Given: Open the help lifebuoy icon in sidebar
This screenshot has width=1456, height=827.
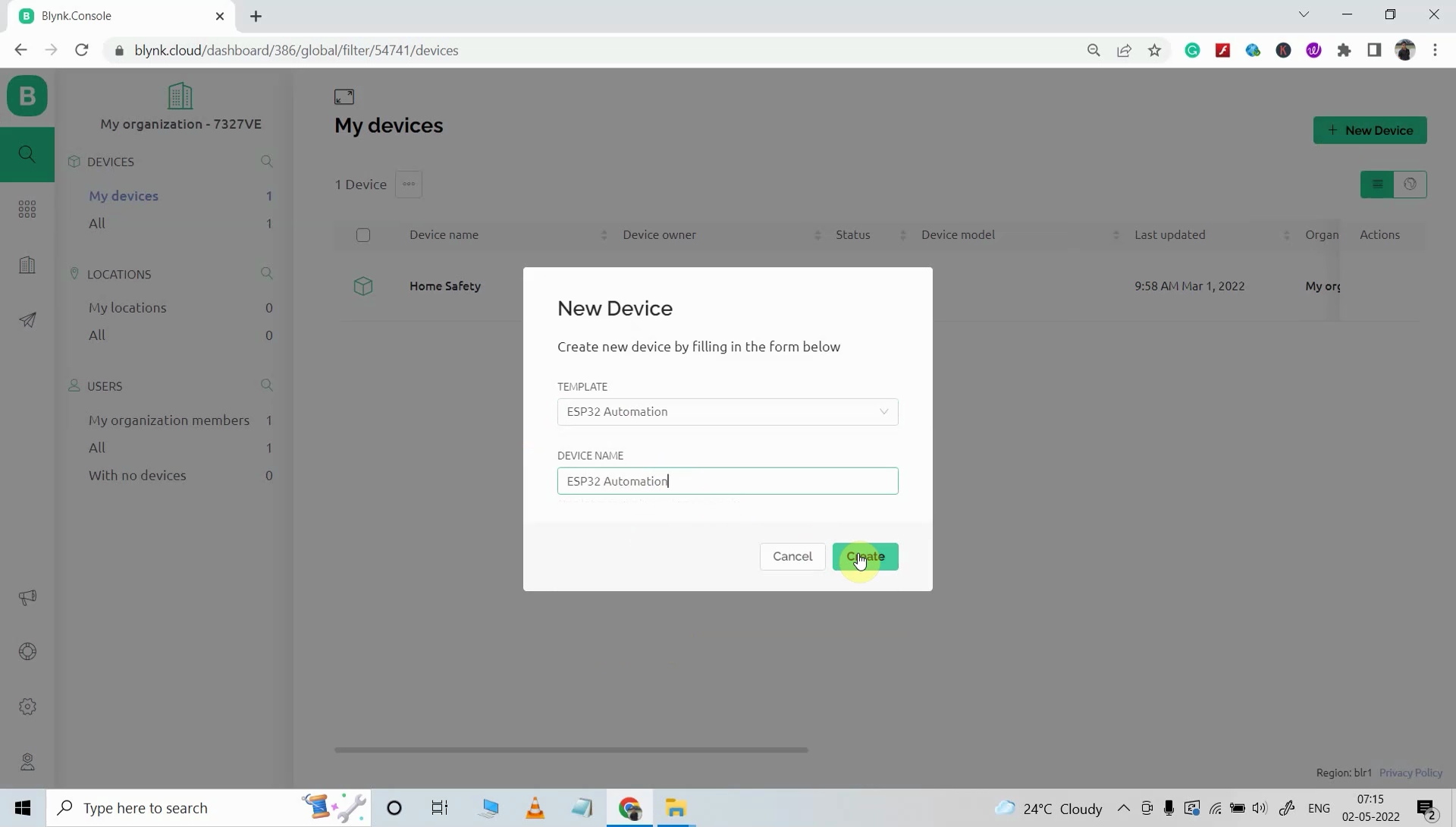Looking at the screenshot, I should pos(27,652).
